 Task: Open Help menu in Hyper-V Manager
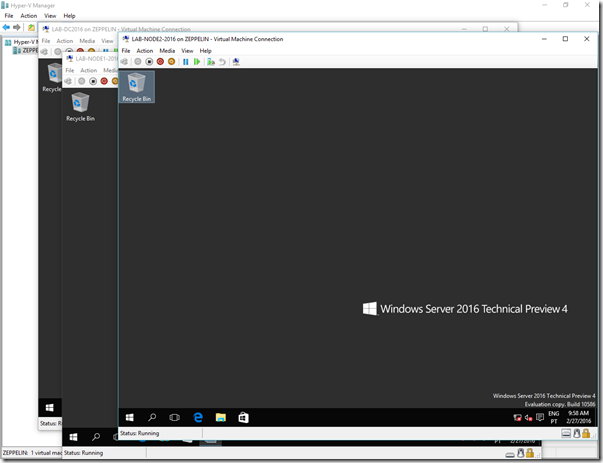69,16
